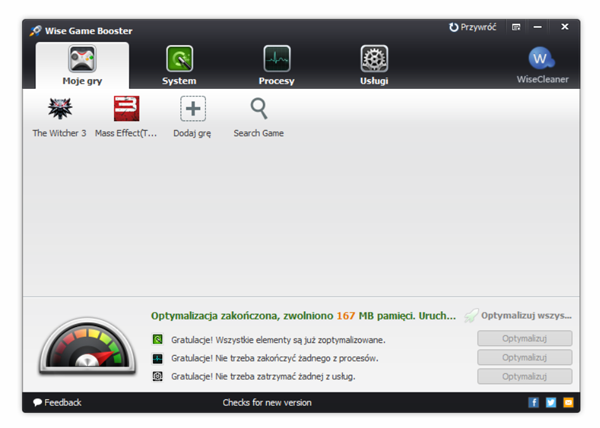
Task: Minimize the Wise Game Booster window
Action: point(538,27)
